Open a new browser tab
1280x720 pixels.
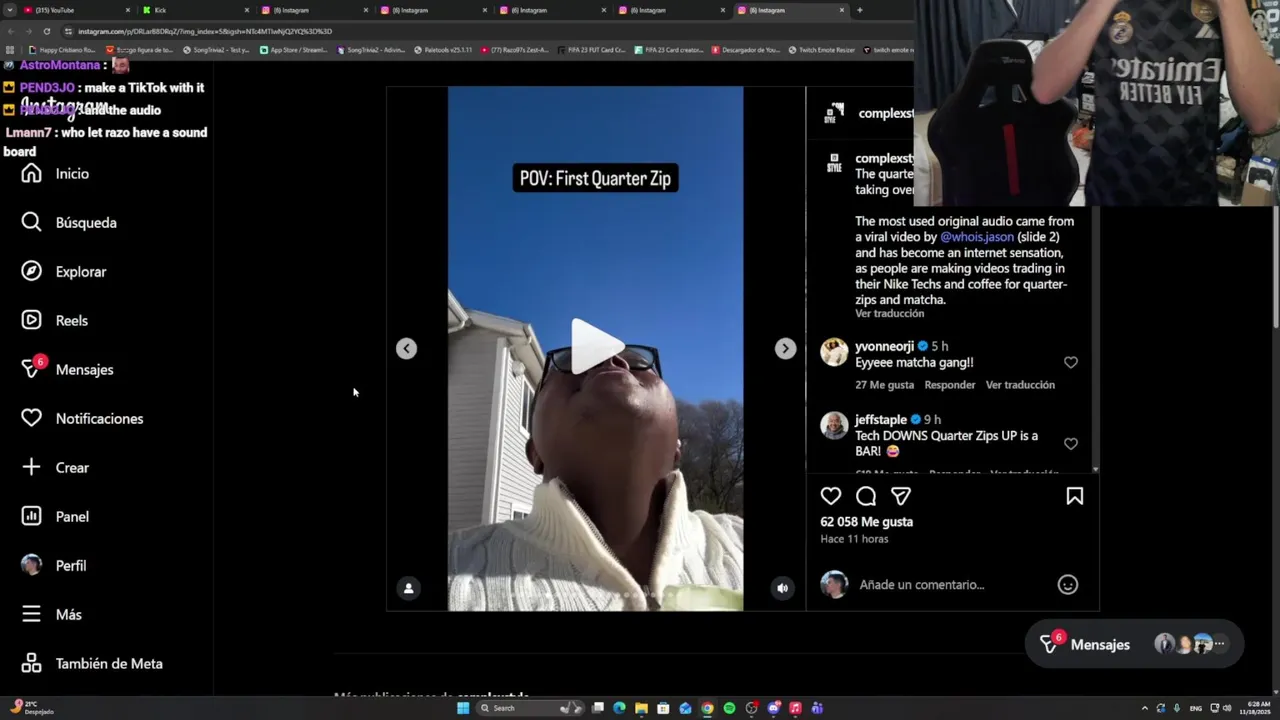pos(860,10)
